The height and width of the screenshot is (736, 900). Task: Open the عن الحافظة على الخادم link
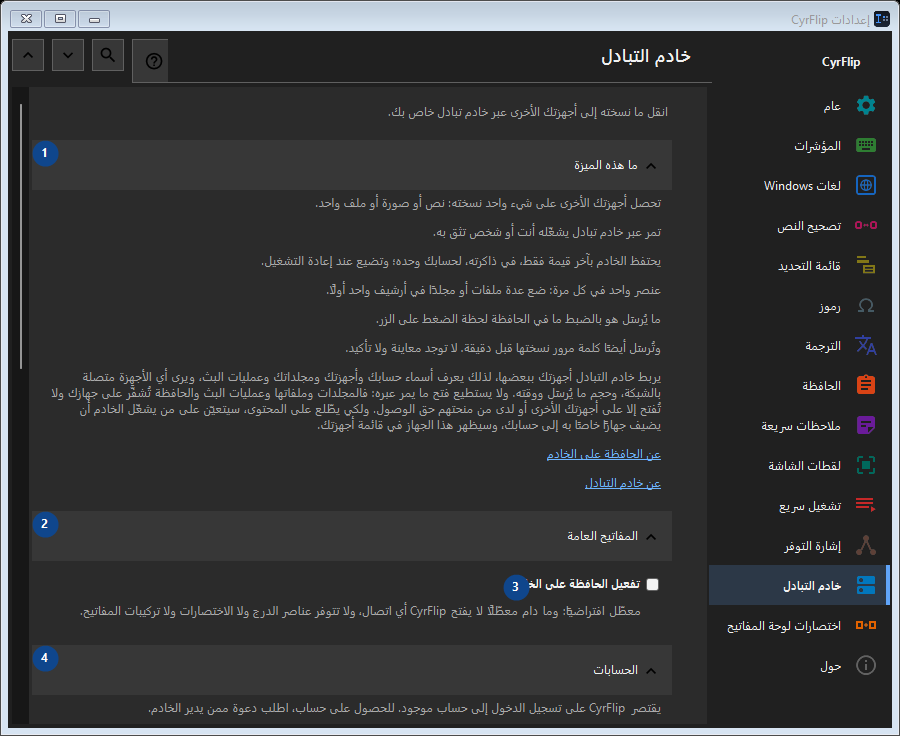(x=603, y=454)
